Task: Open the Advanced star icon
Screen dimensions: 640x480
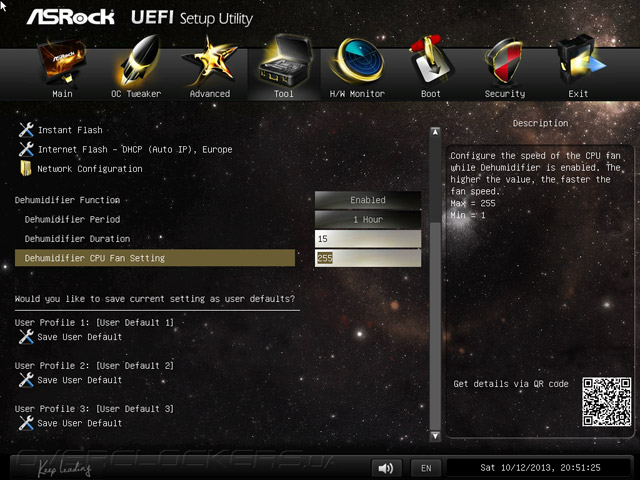Action: click(211, 61)
